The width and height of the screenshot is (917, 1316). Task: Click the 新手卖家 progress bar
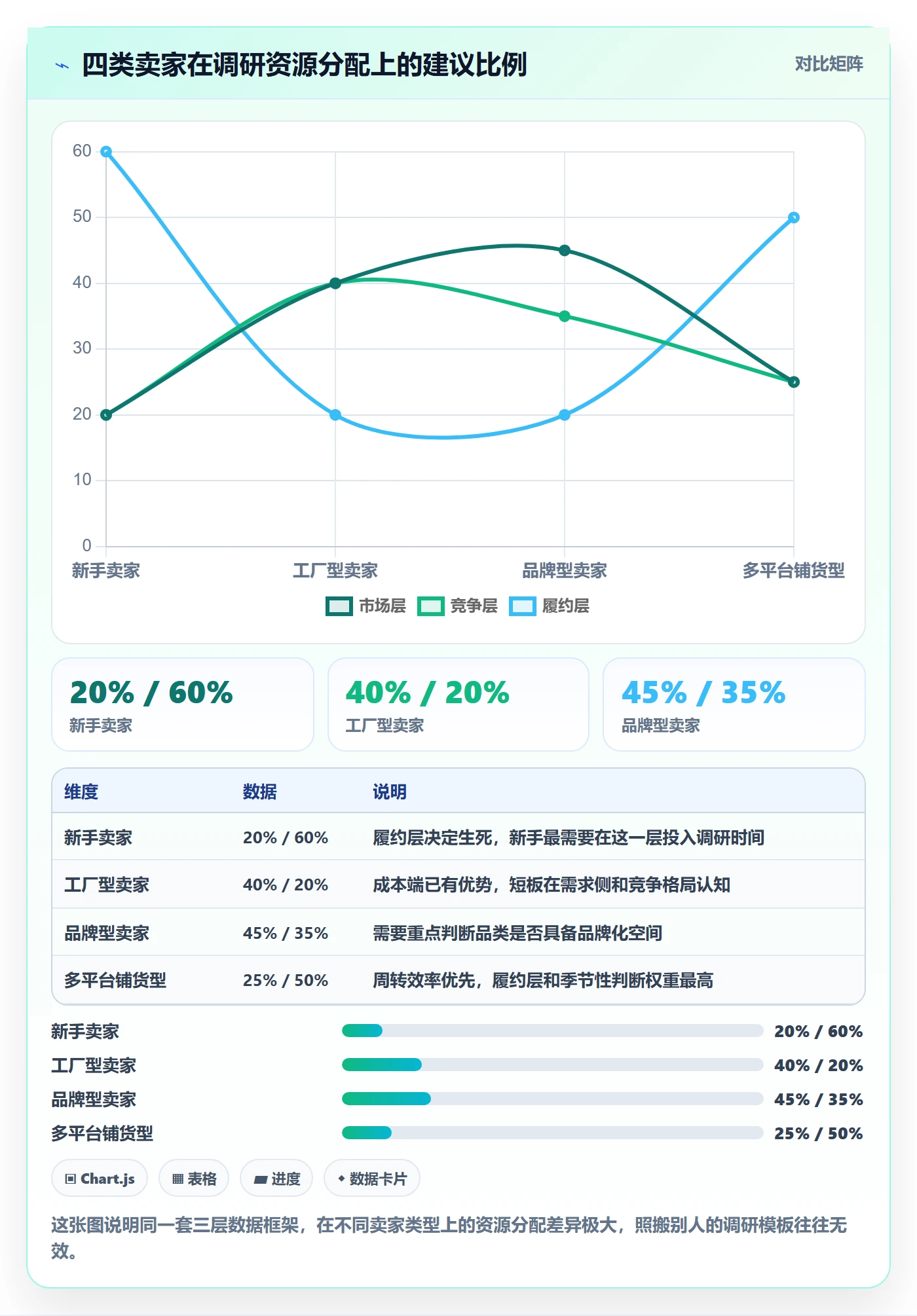point(552,1031)
